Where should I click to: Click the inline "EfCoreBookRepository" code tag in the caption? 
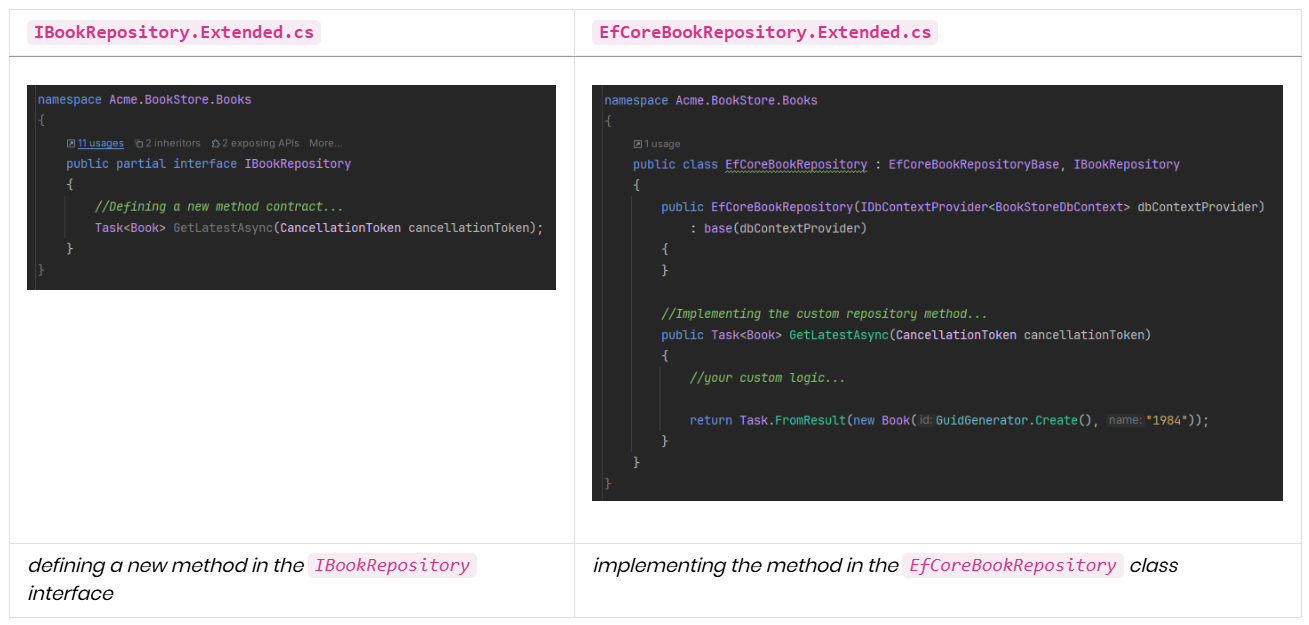[x=1013, y=565]
